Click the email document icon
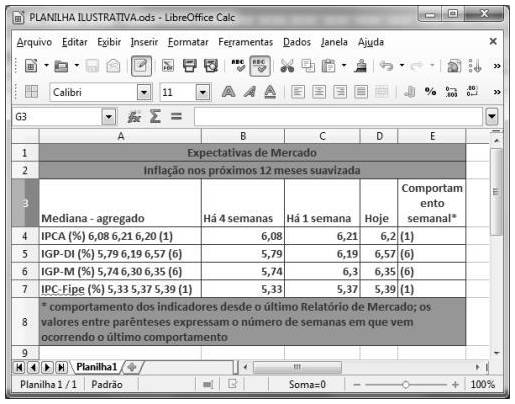515x404 pixels. coord(113,66)
